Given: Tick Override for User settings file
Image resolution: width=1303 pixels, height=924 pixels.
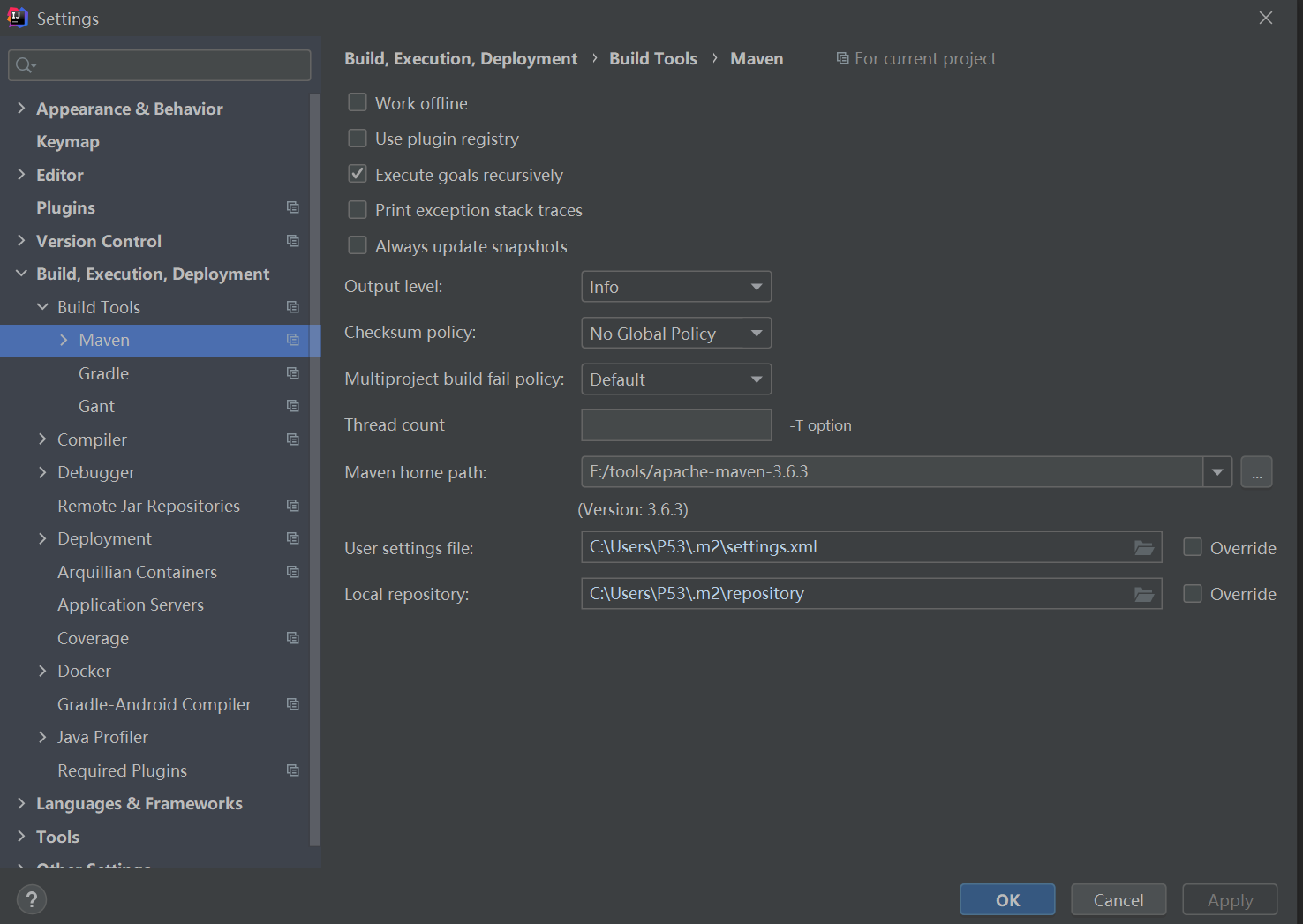Looking at the screenshot, I should coord(1193,547).
